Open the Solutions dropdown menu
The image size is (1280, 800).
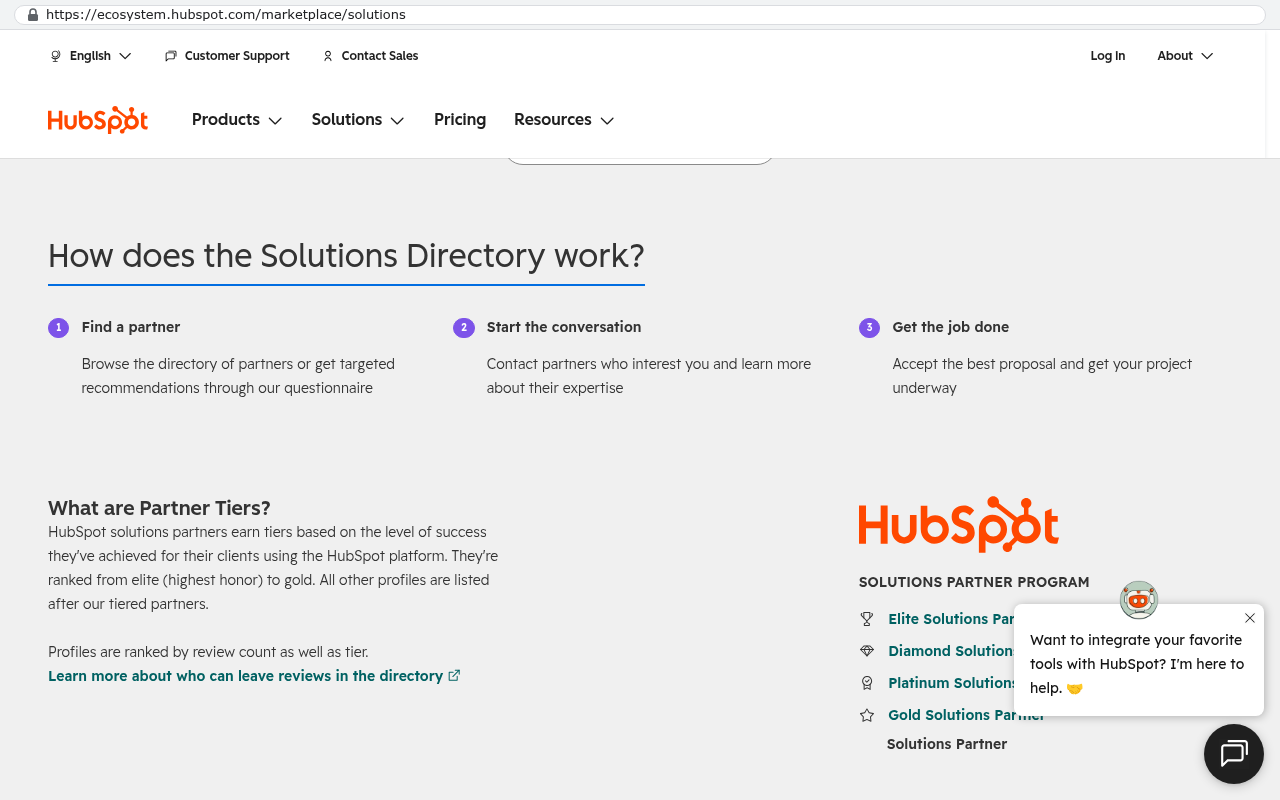click(x=358, y=120)
